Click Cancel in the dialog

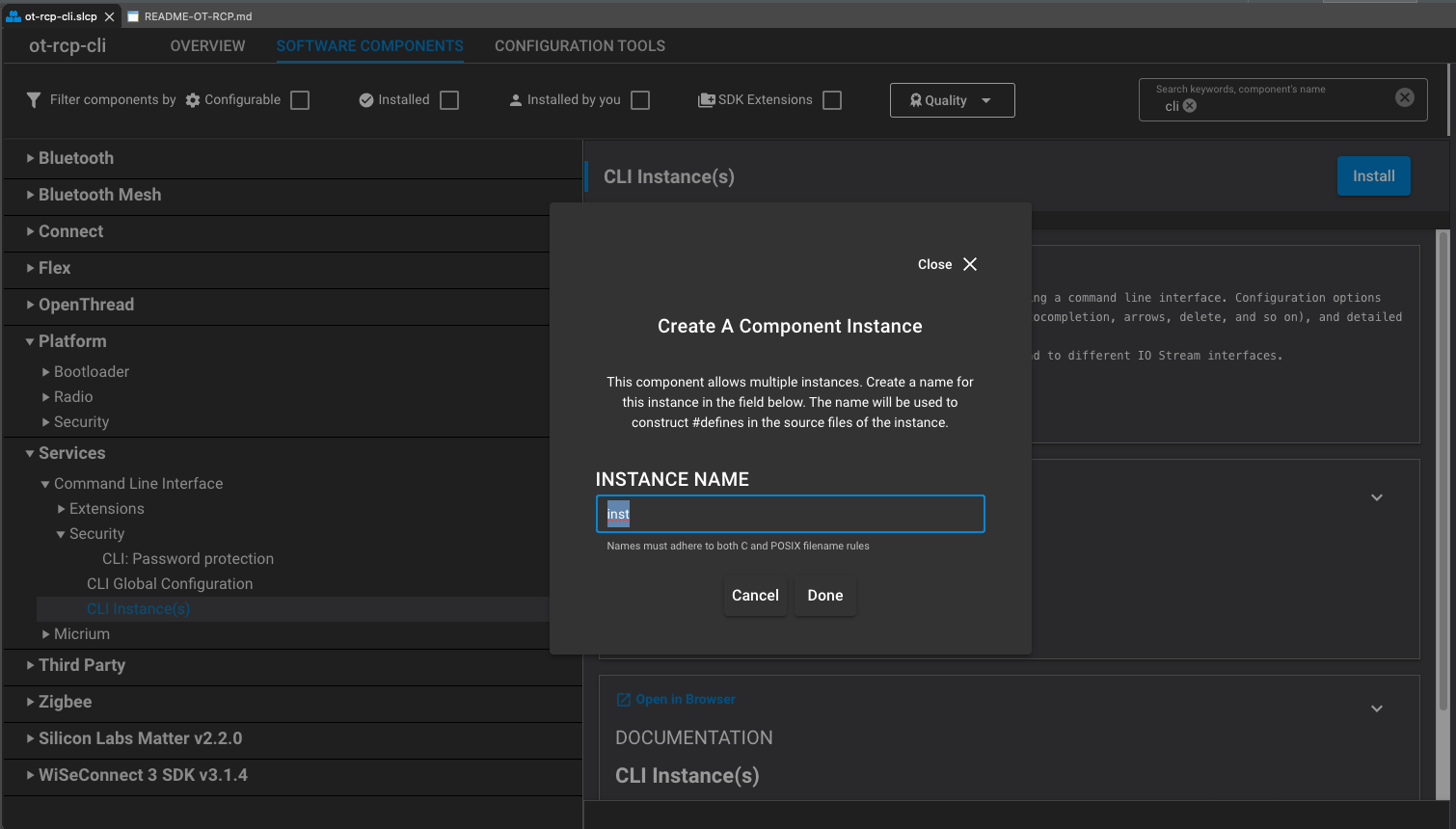[755, 596]
